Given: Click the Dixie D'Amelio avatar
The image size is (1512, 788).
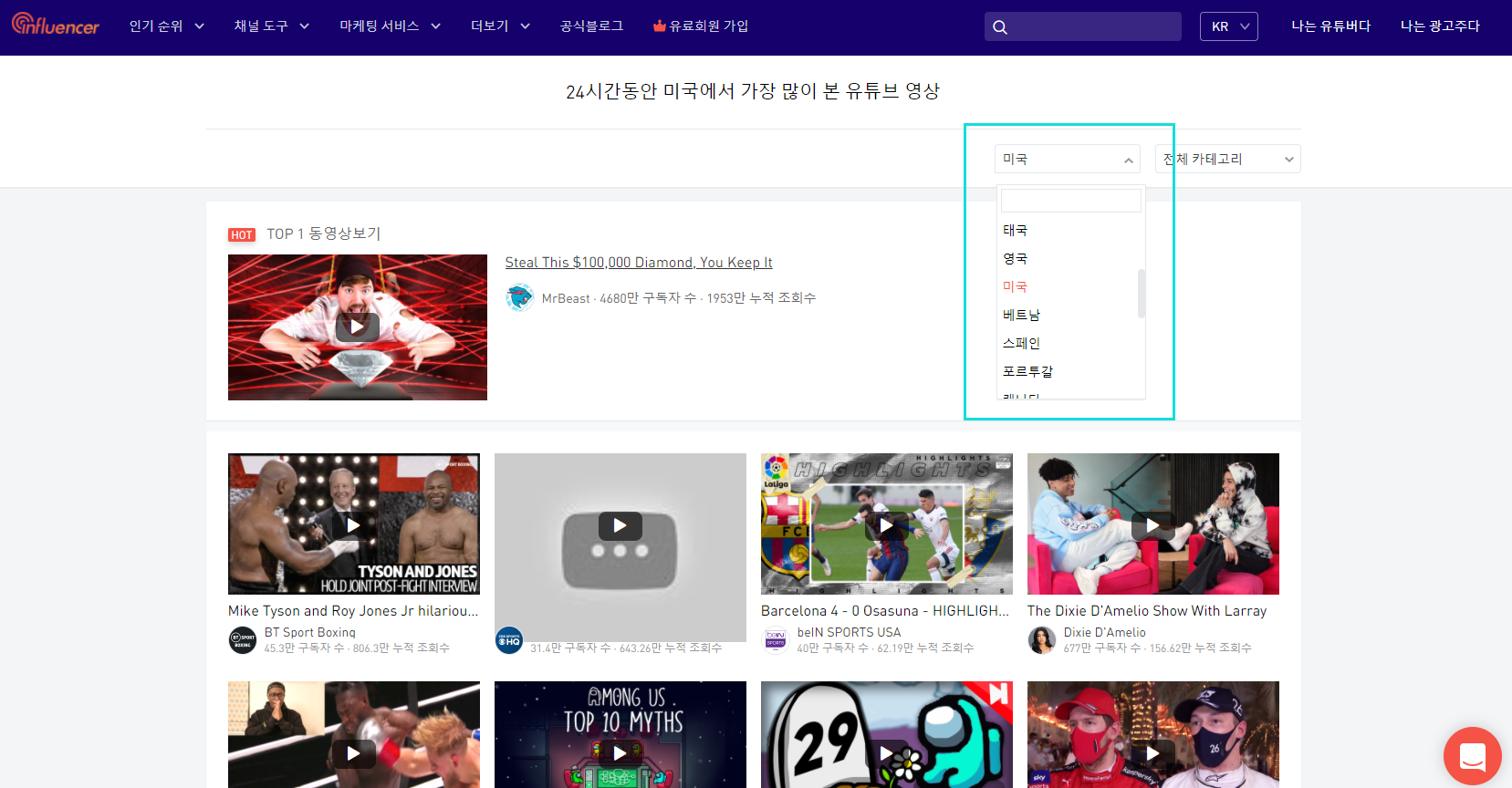Looking at the screenshot, I should [1041, 639].
